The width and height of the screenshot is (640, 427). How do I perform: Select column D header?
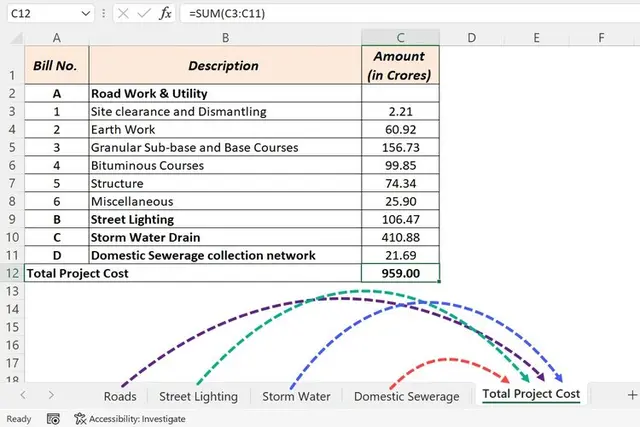click(x=471, y=38)
